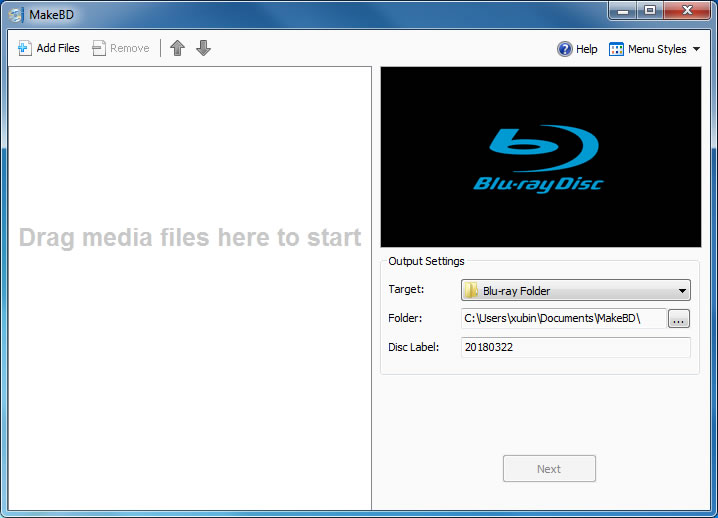The height and width of the screenshot is (518, 718).
Task: Open Help
Action: coord(577,49)
